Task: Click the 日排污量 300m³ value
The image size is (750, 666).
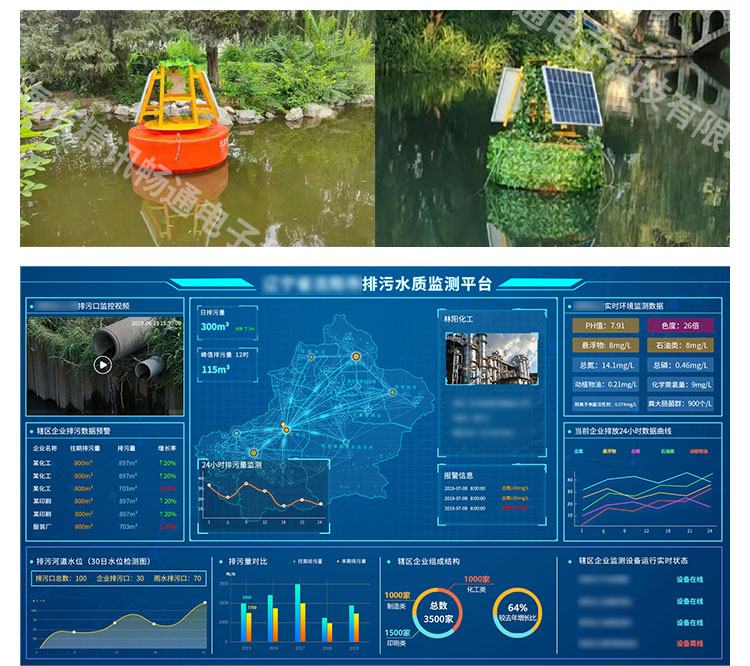Action: click(215, 327)
